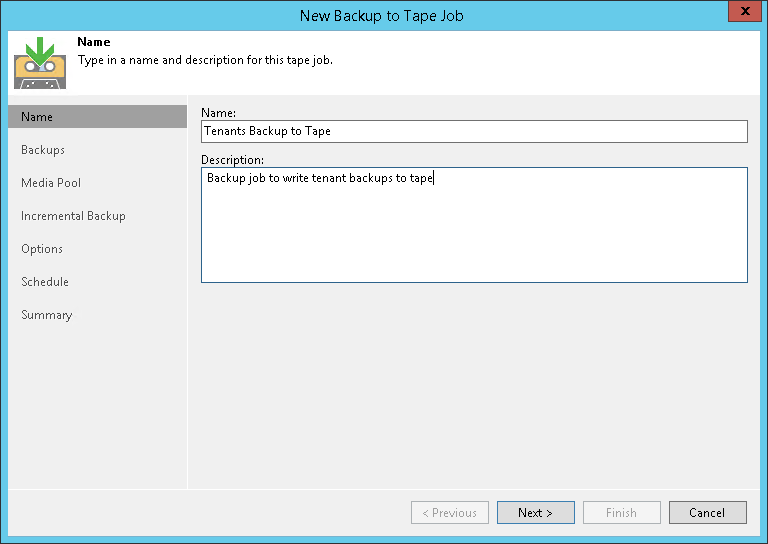The width and height of the screenshot is (768, 544).
Task: Click the bold Name heading in the header
Action: (x=94, y=43)
